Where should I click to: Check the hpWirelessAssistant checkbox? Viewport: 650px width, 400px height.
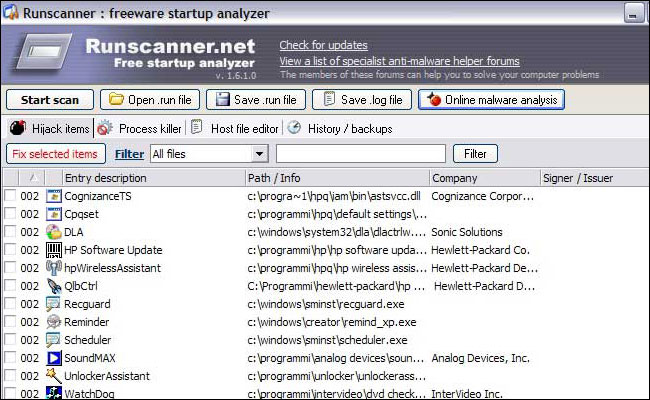tap(10, 267)
